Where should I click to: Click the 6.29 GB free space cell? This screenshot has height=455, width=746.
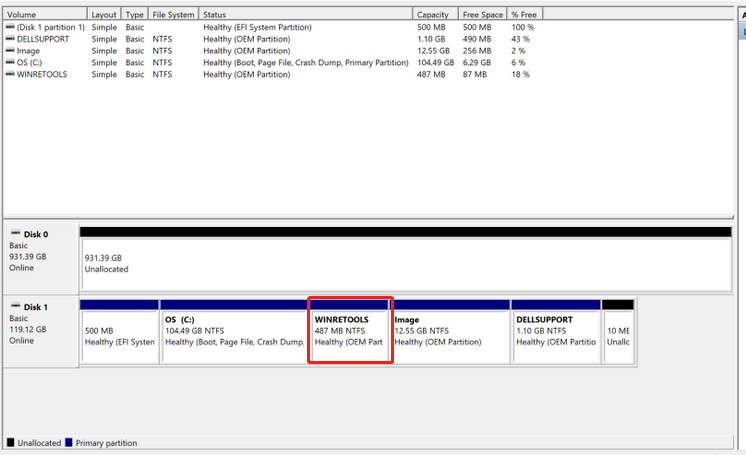click(477, 62)
